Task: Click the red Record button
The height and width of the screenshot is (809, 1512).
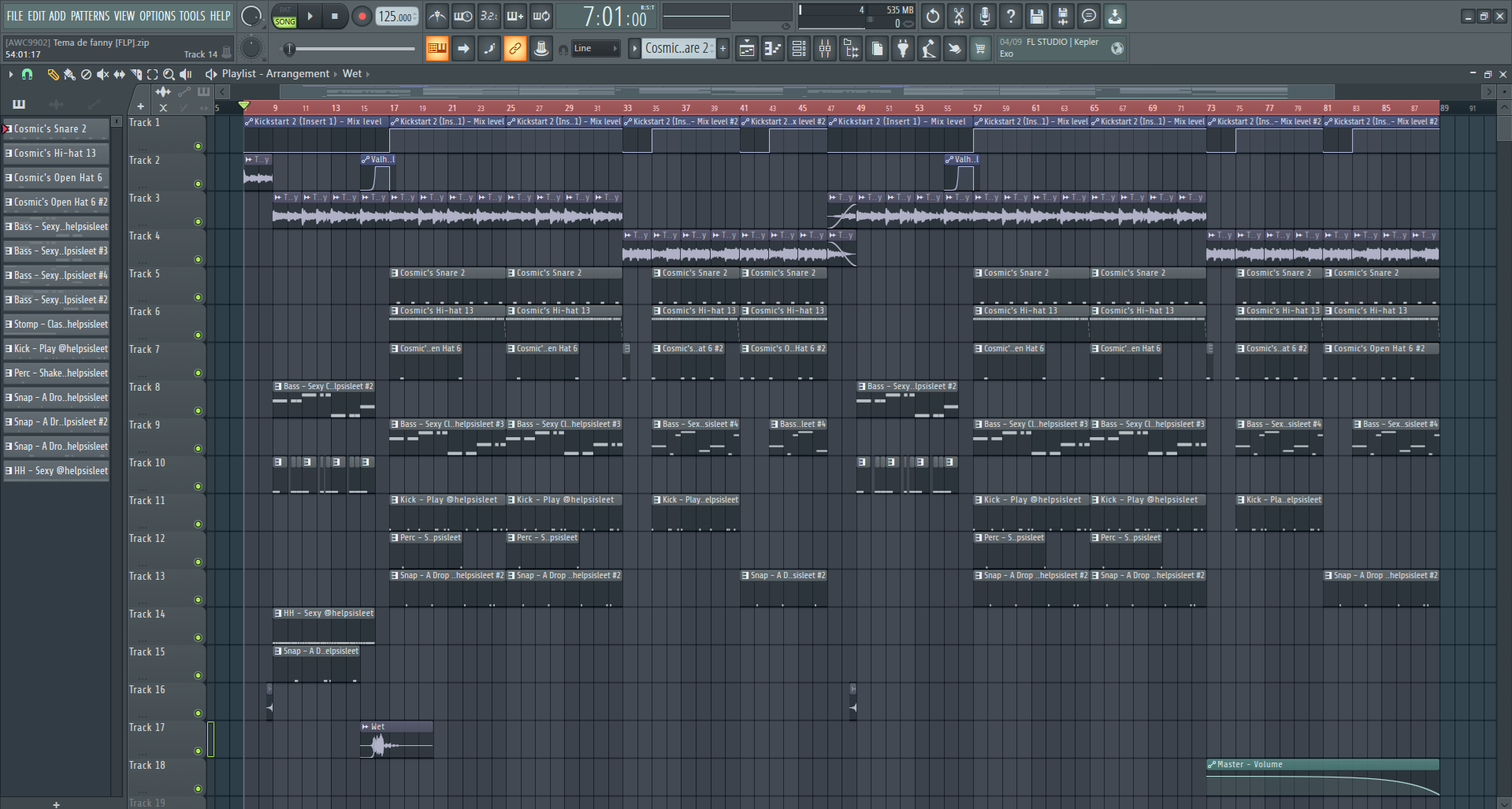Action: coord(362,16)
